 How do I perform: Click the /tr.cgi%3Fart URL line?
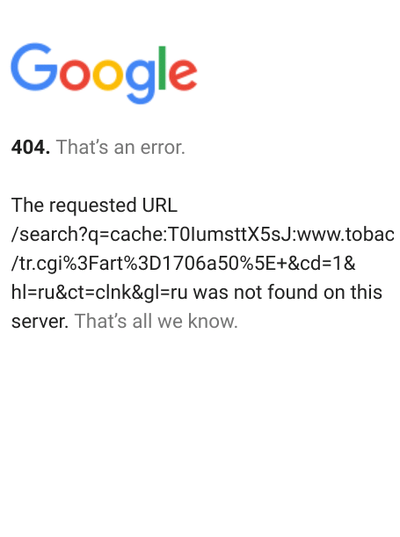point(184,264)
